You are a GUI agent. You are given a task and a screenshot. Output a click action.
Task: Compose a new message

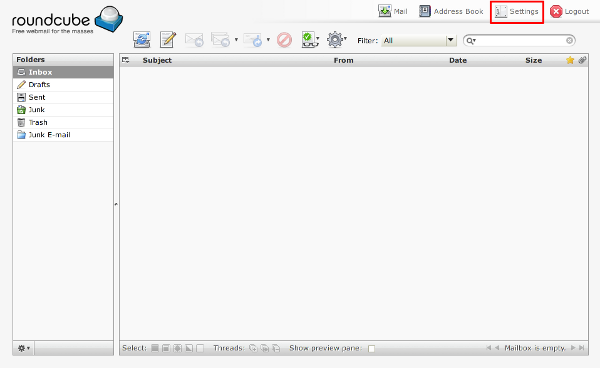pos(168,39)
